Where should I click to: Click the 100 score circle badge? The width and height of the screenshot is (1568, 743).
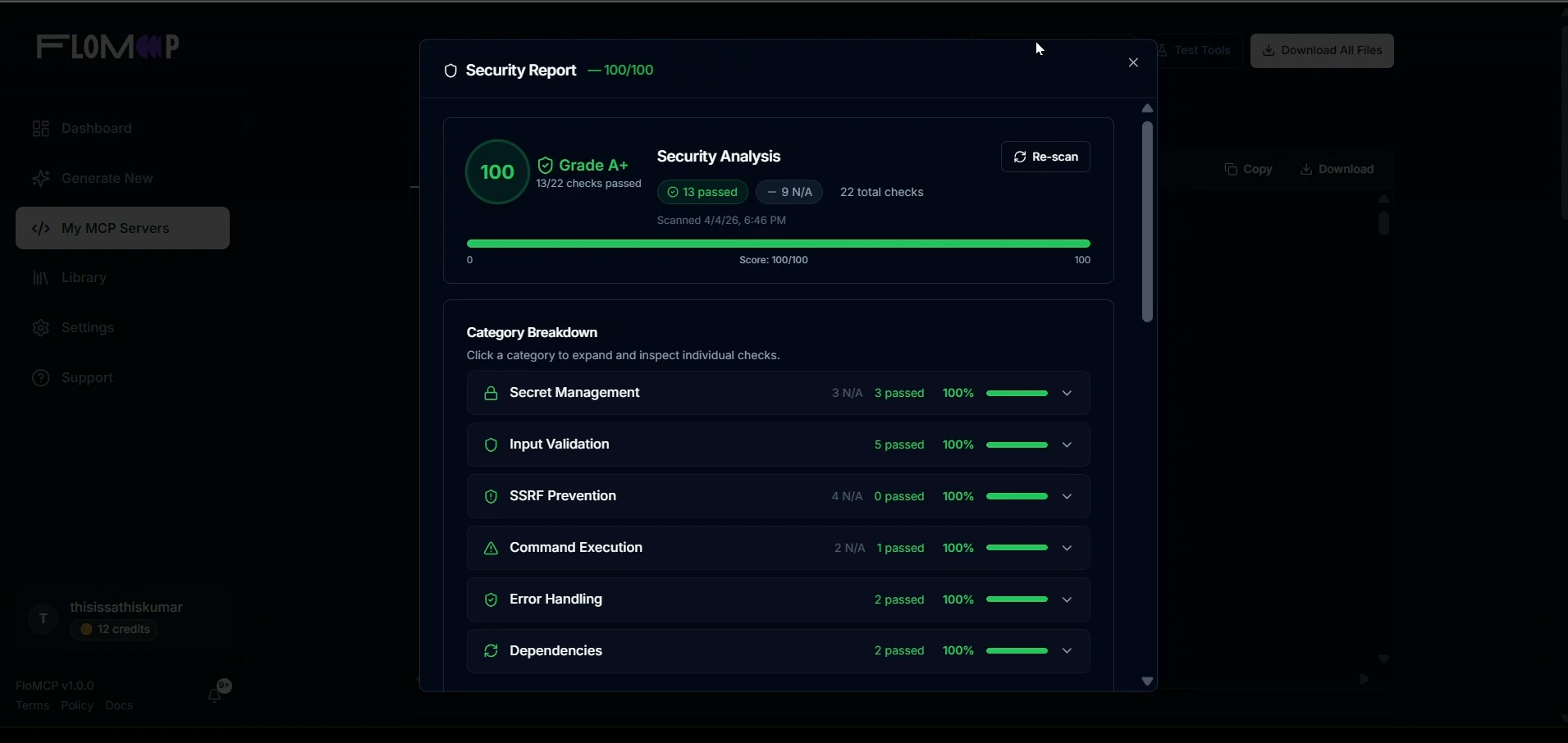497,172
